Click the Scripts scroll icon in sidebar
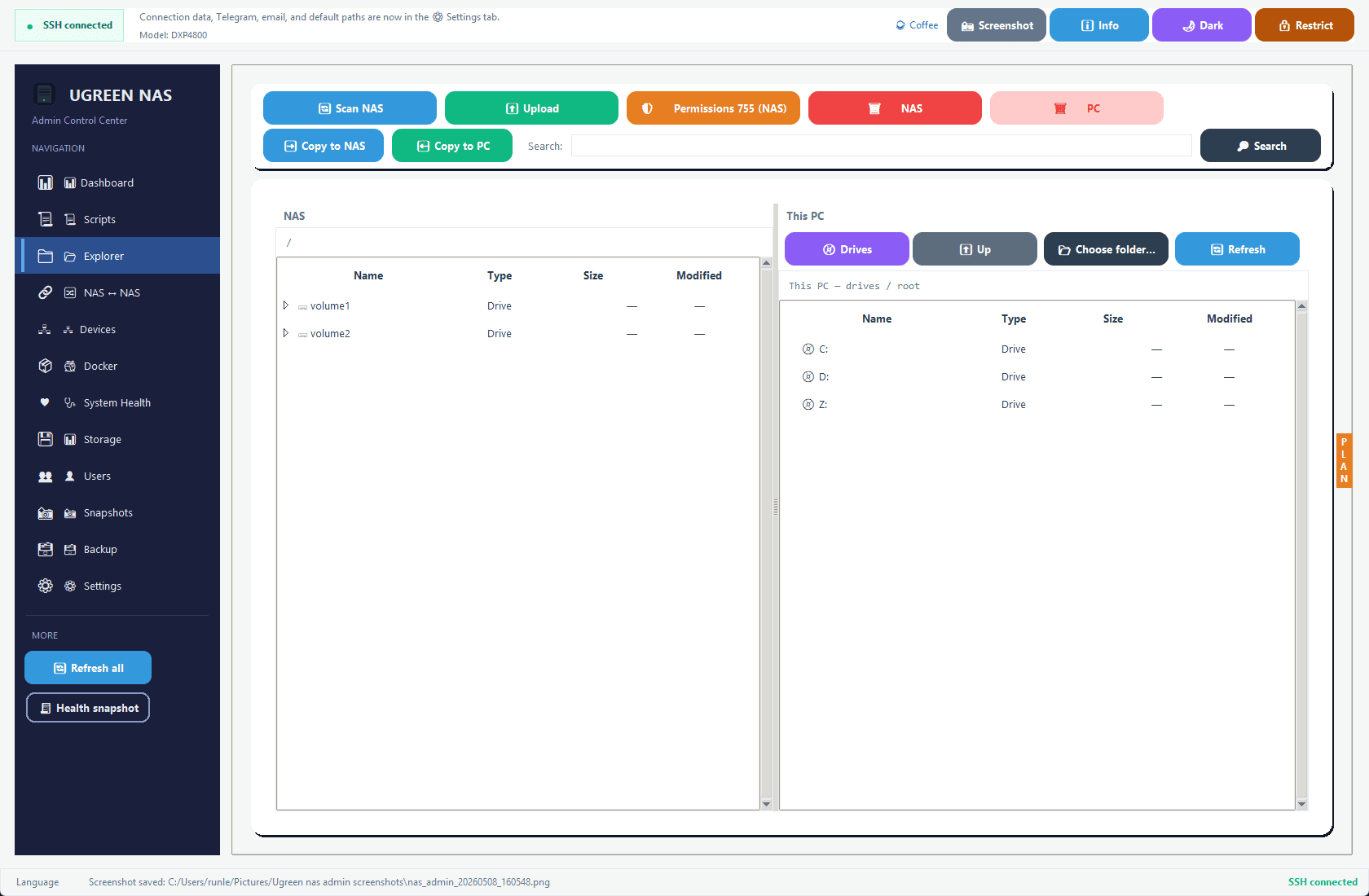1369x896 pixels. [46, 219]
